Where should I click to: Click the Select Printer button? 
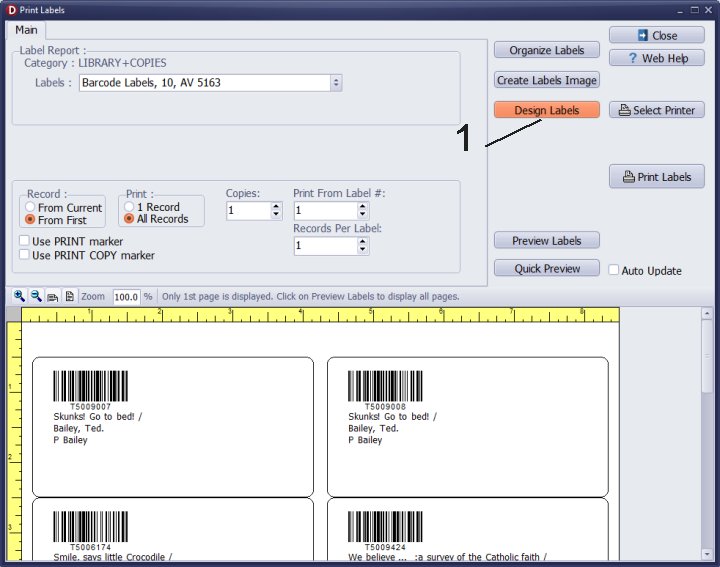click(x=656, y=110)
